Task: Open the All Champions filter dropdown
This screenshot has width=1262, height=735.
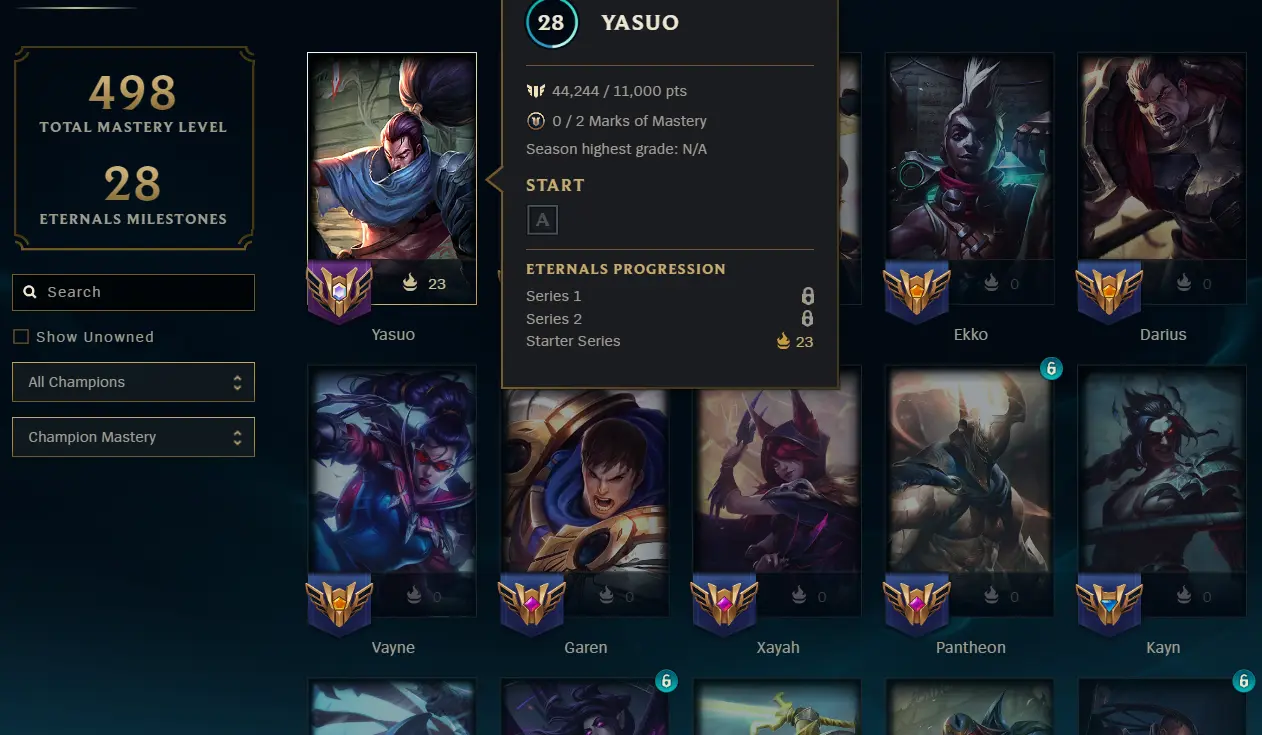Action: tap(133, 382)
